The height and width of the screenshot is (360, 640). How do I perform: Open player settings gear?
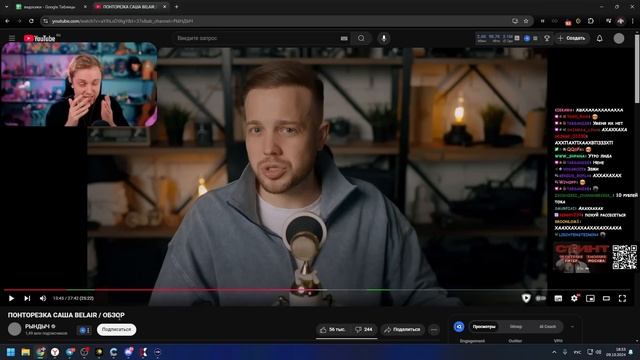click(574, 298)
